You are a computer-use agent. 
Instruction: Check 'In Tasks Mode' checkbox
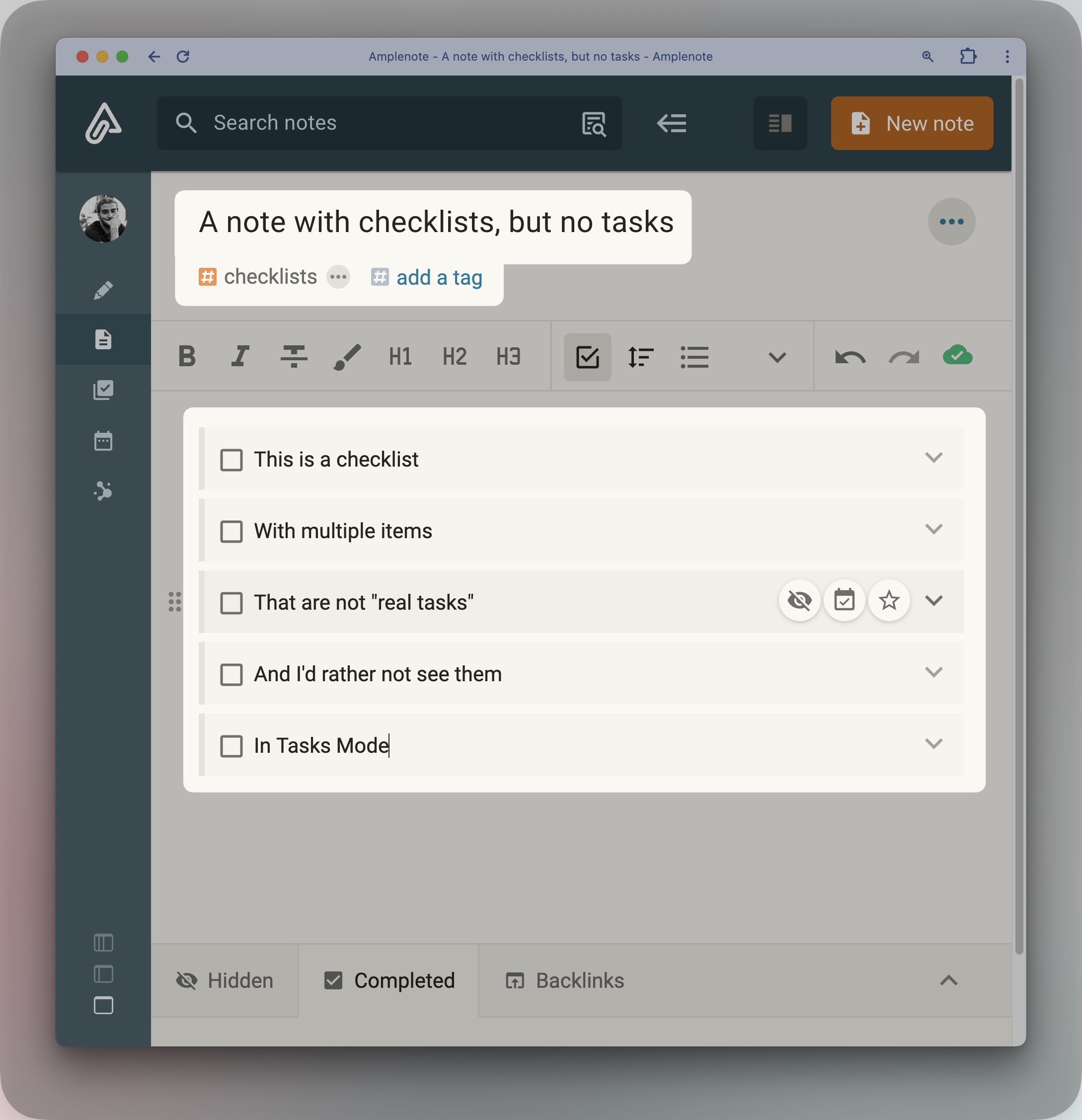pyautogui.click(x=232, y=746)
